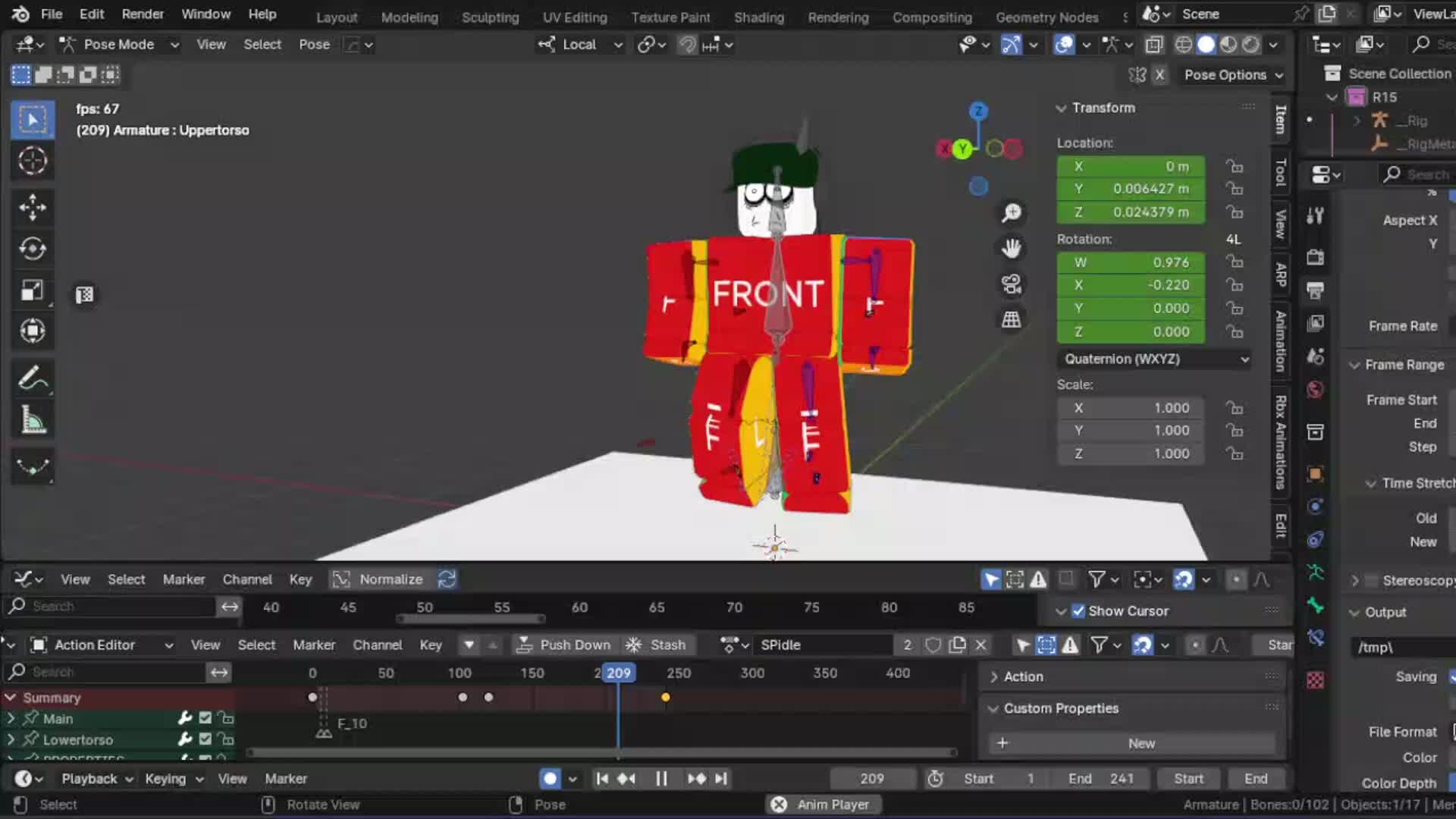Click the Push Down button
This screenshot has height=819, width=1456.
coord(563,645)
